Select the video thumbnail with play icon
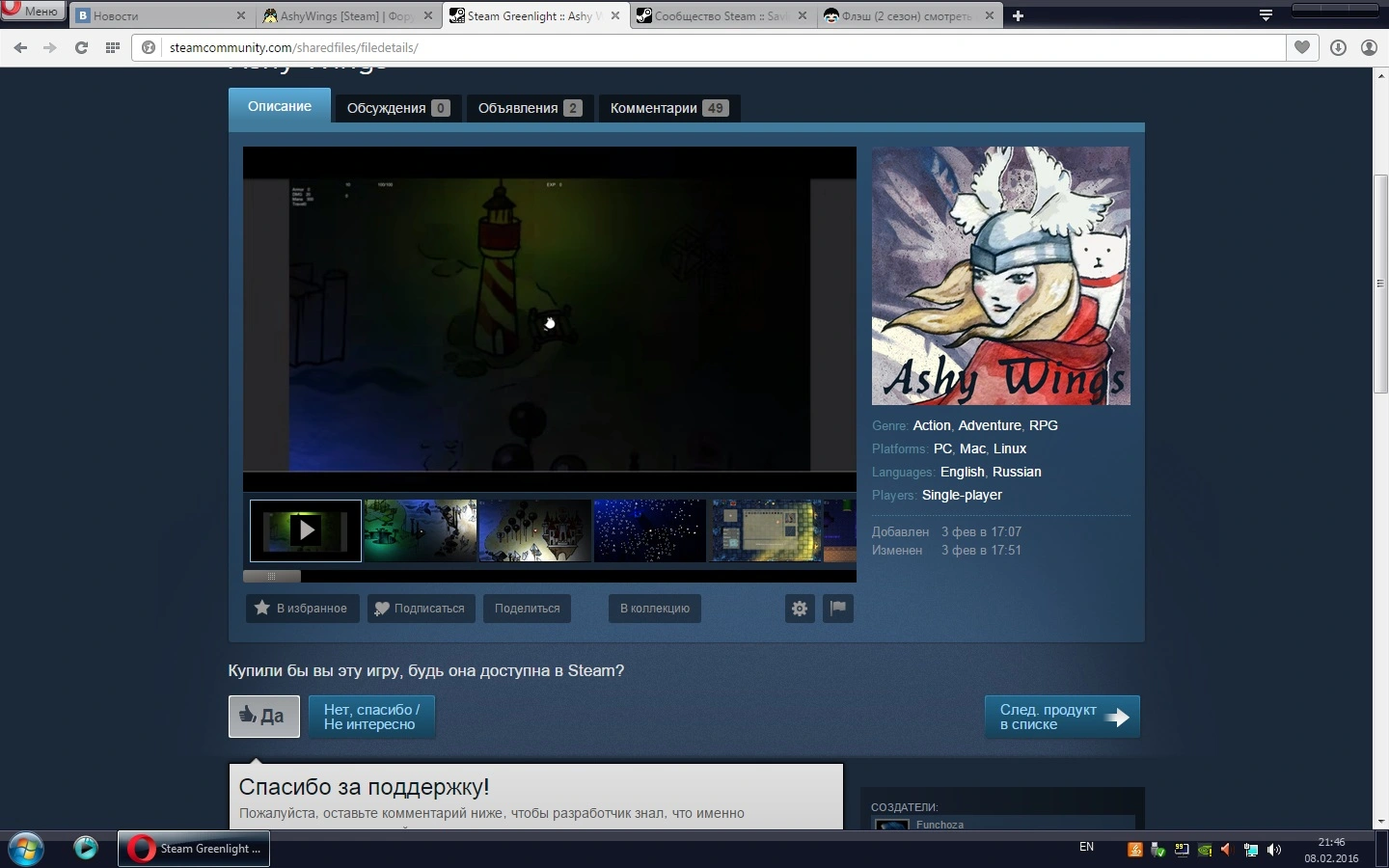This screenshot has width=1389, height=868. [x=306, y=530]
